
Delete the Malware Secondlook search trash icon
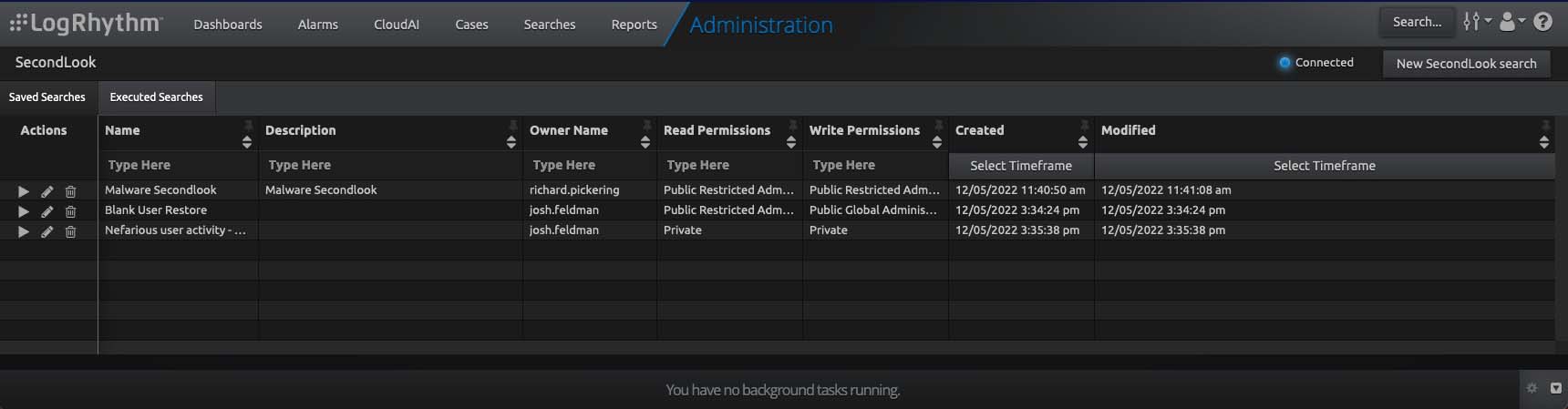click(70, 191)
